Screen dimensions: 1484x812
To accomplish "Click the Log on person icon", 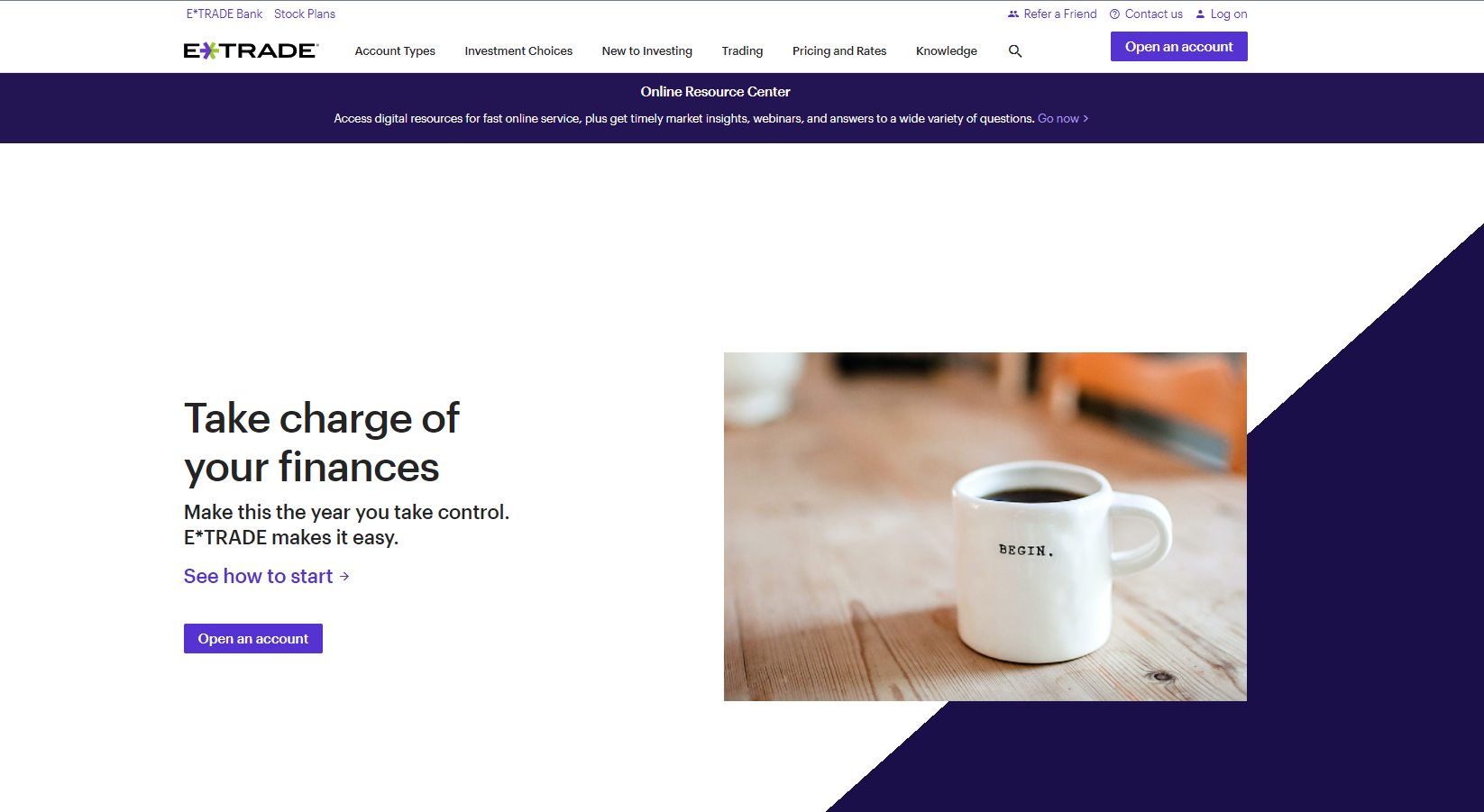I will 1200,14.
